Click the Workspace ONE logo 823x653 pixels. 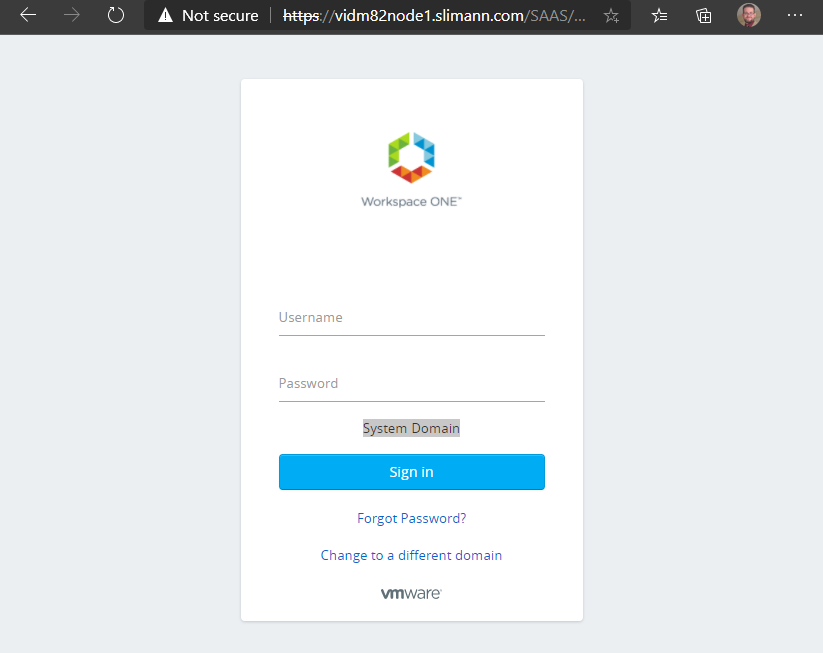click(412, 170)
